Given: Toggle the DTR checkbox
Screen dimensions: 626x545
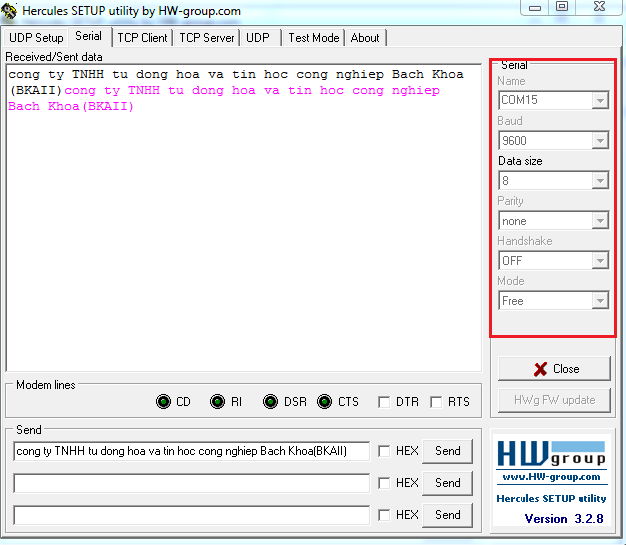Looking at the screenshot, I should [x=384, y=402].
